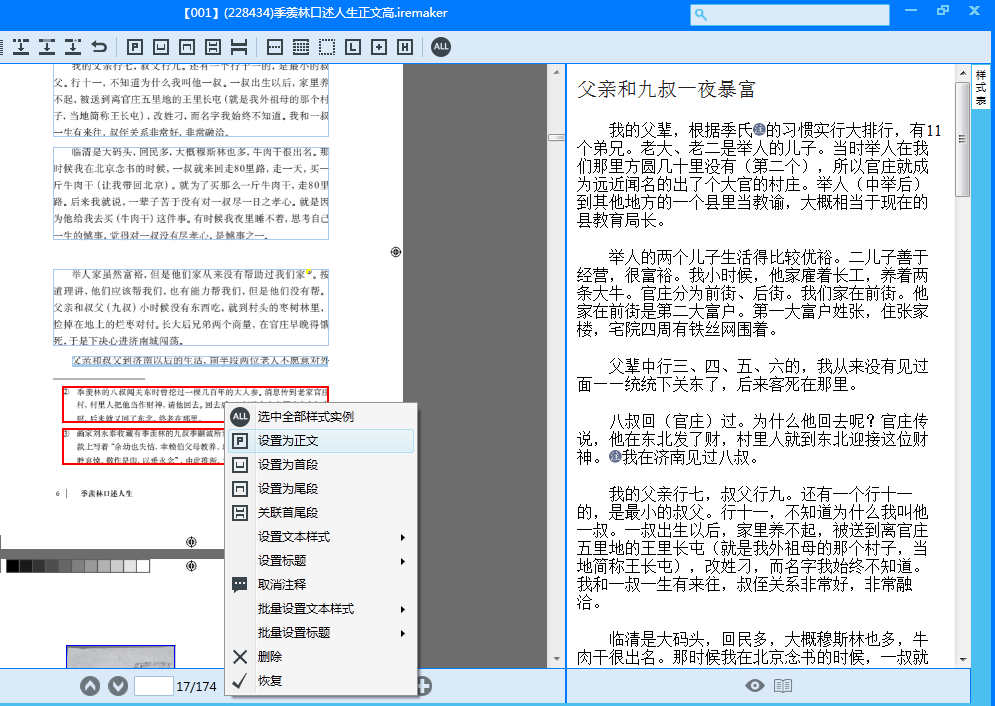Go to previous page with up arrow

[90, 686]
